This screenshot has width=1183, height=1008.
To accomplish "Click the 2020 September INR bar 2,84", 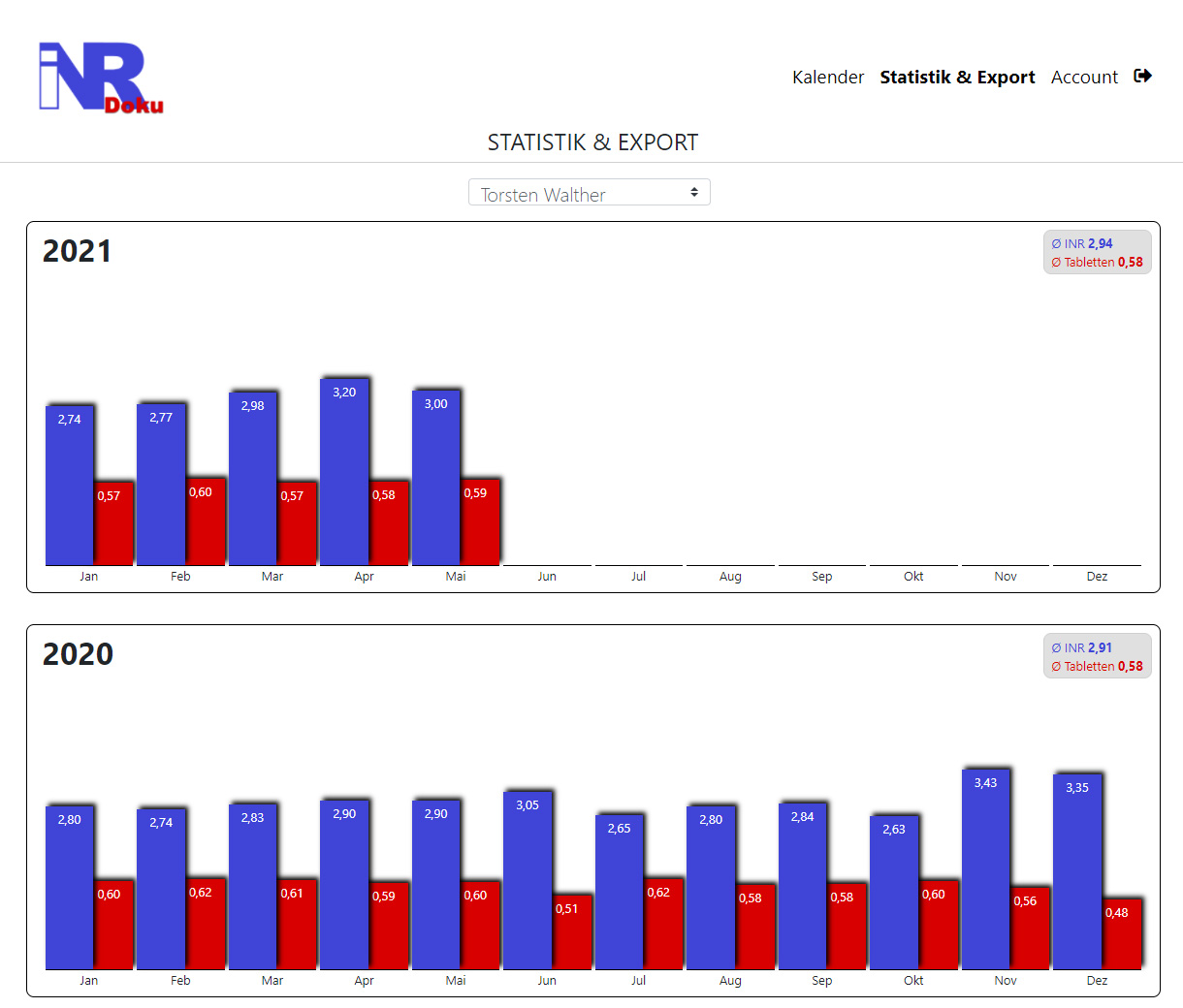I will (802, 886).
